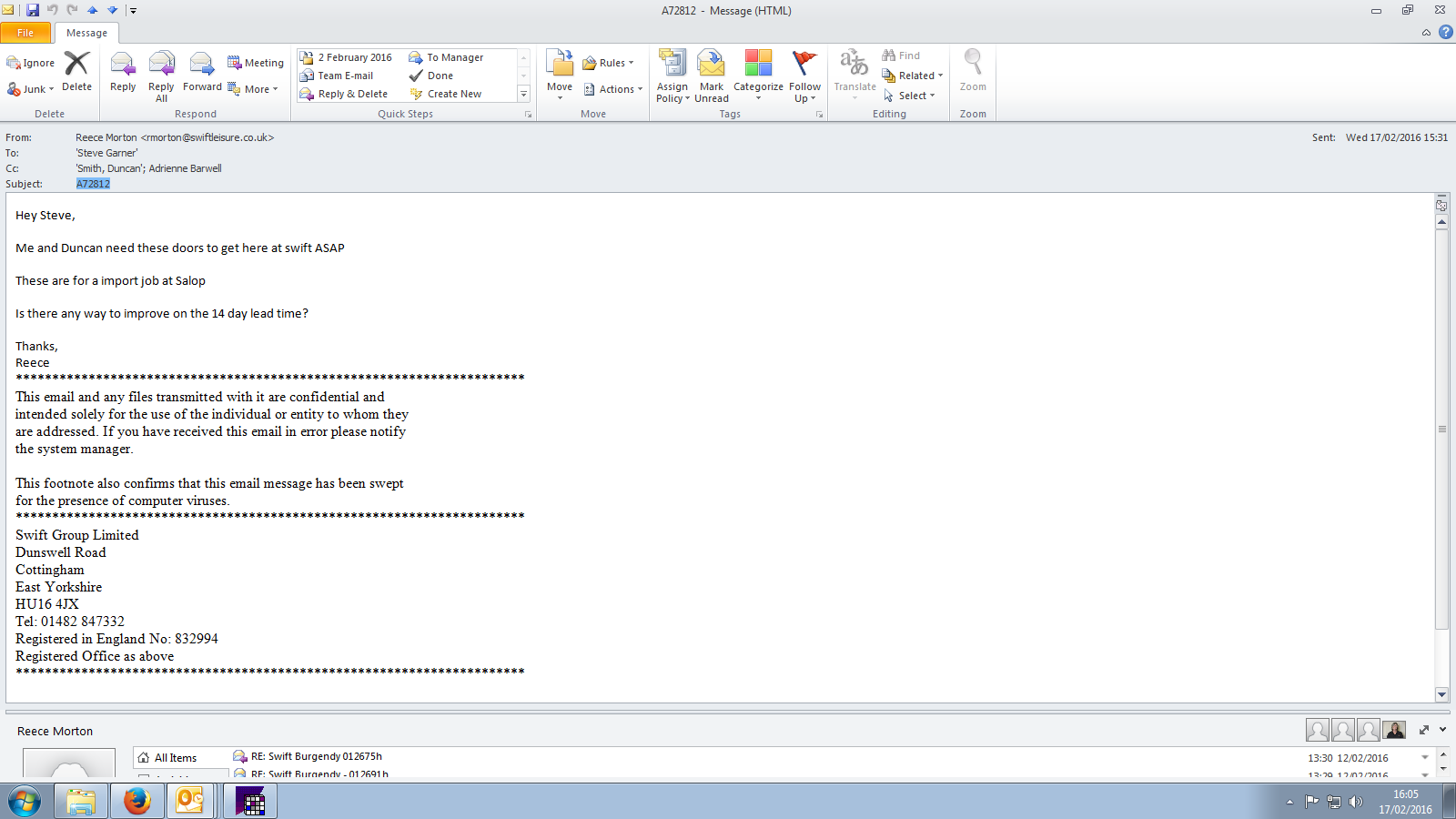Click the volume speaker icon in the tray

coord(1356,802)
